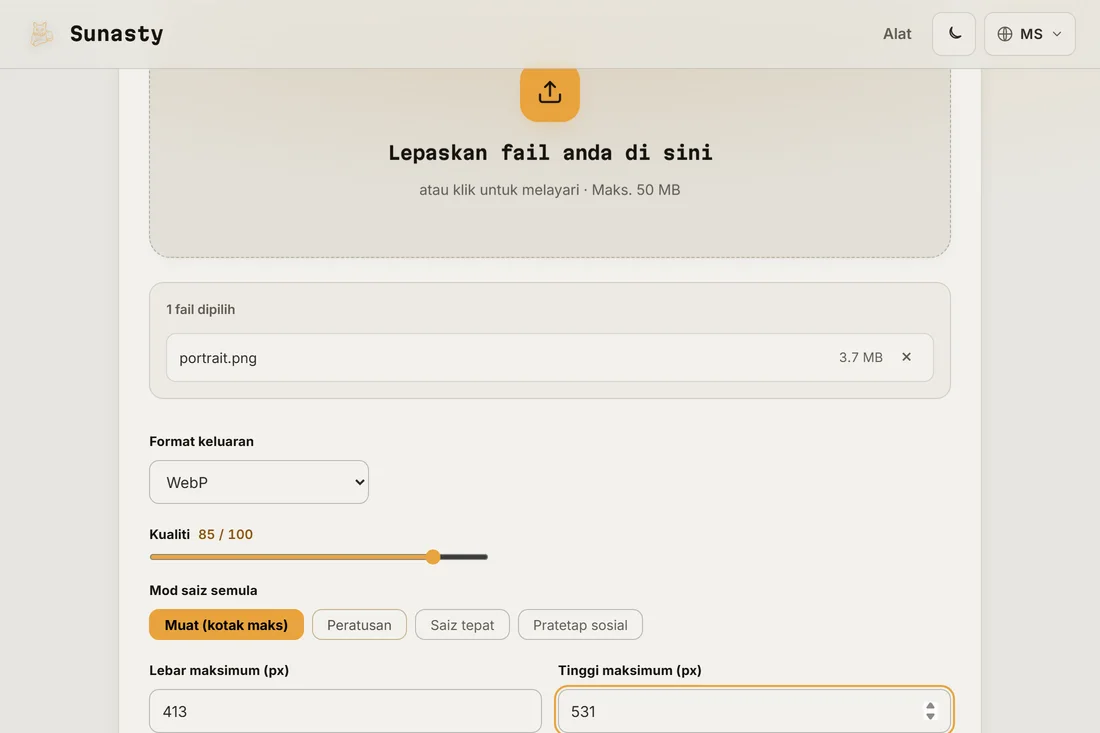Select Muat (kotak maks) resize mode
The image size is (1100, 733).
coord(226,624)
